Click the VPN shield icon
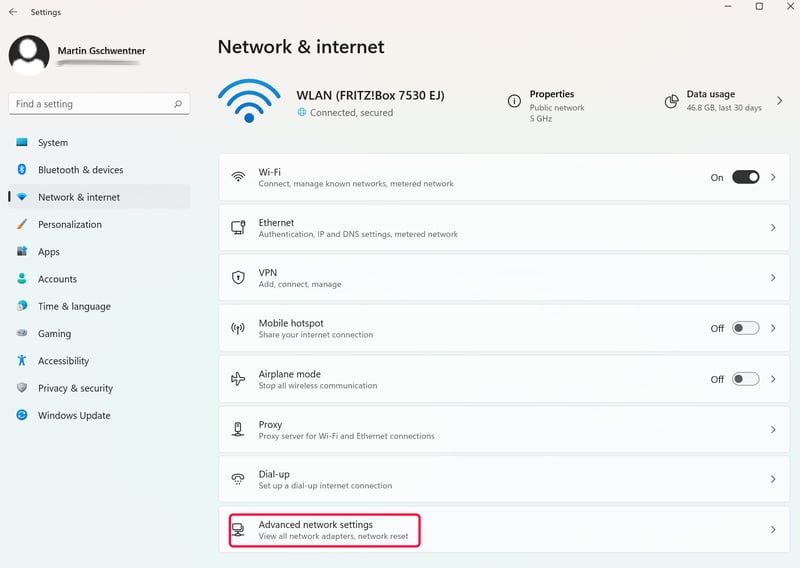 (x=238, y=278)
